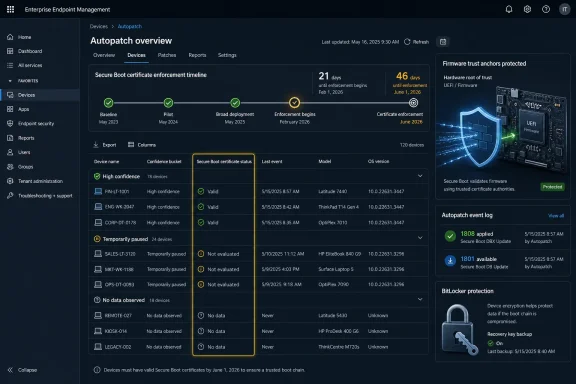
Task: Open the Settings tab
Action: 227,55
